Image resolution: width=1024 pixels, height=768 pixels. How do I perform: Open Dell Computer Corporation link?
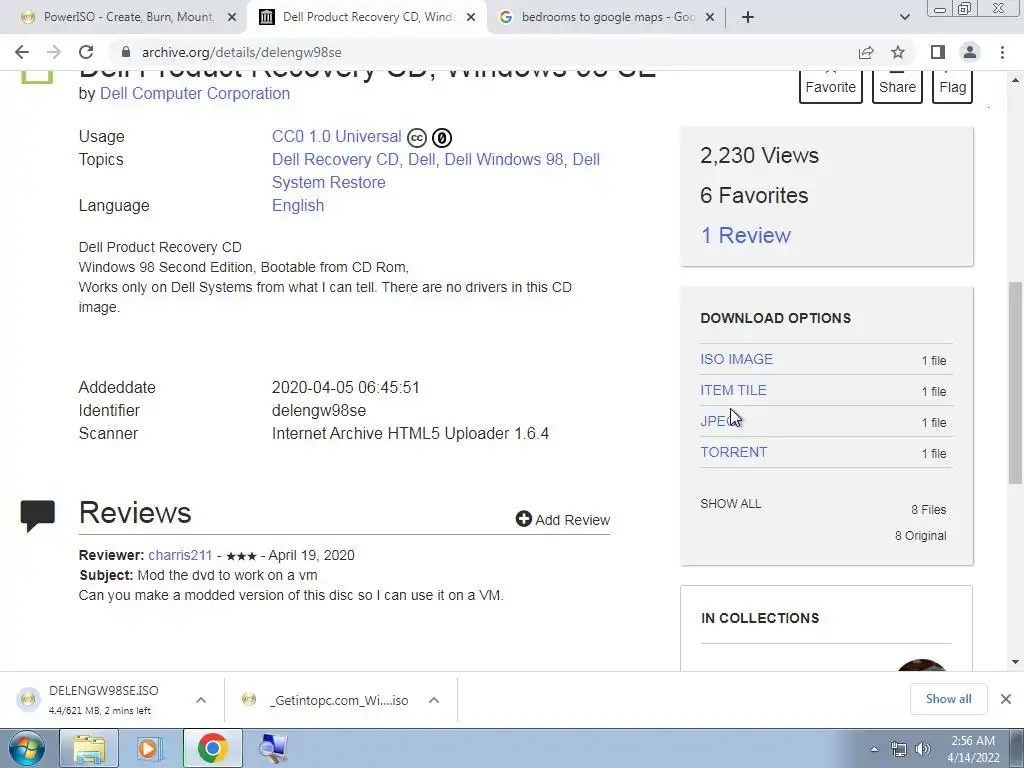[x=195, y=93]
